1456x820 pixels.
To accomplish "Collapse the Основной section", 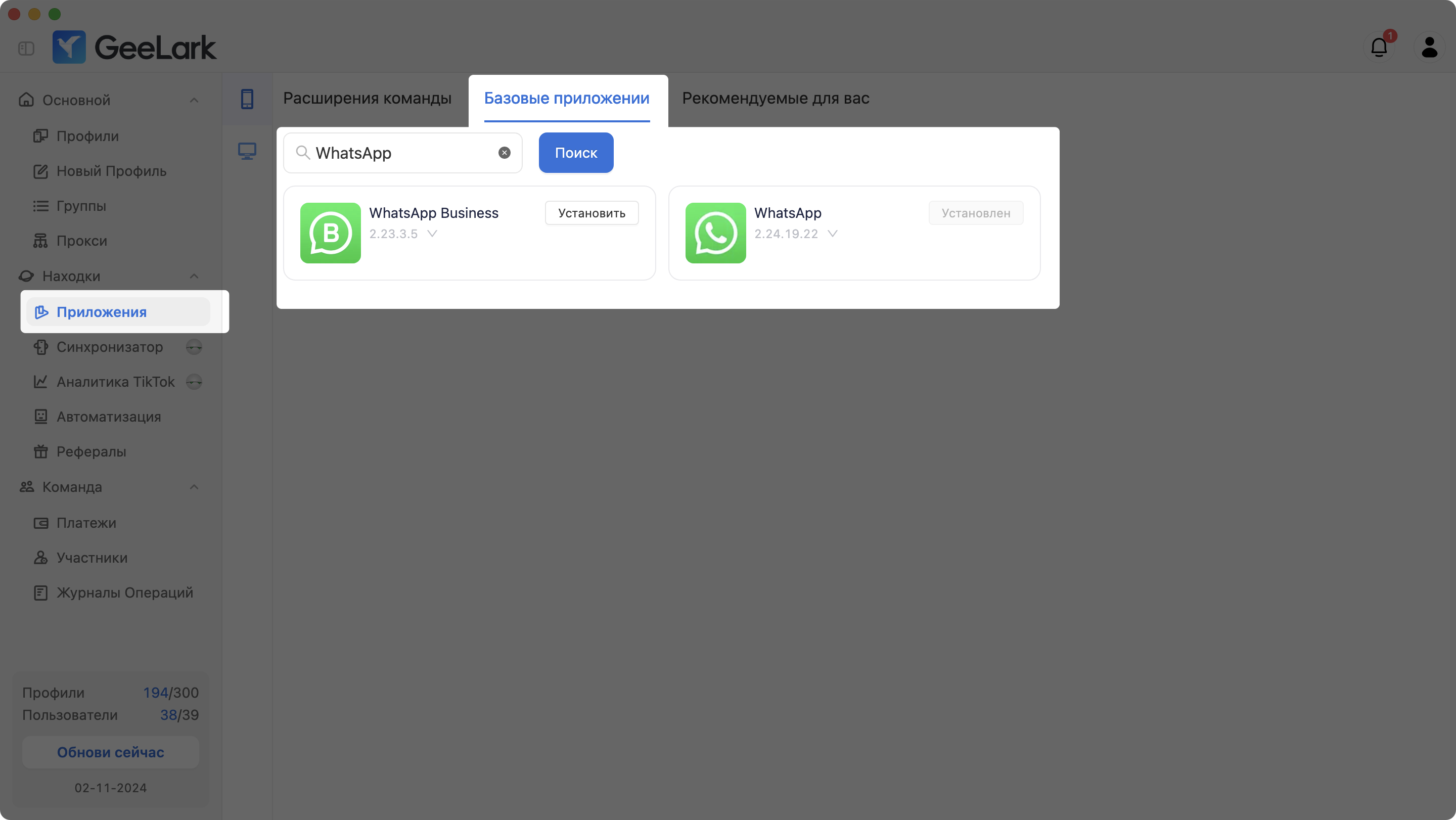I will (x=193, y=101).
